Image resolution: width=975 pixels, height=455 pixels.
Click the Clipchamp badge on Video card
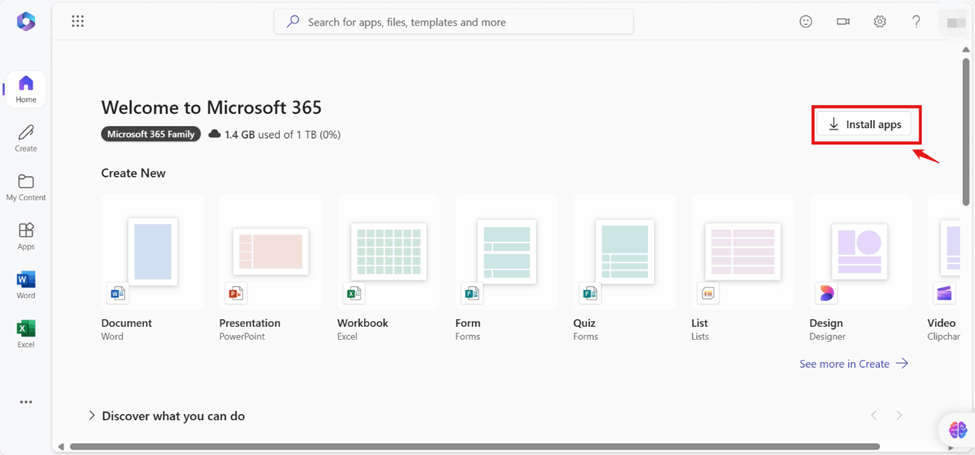(945, 293)
